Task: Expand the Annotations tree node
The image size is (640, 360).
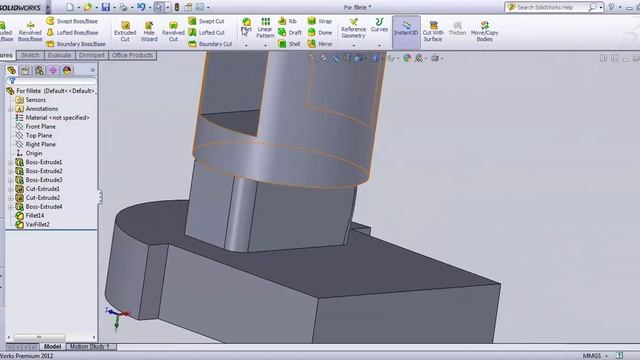Action: [10, 109]
